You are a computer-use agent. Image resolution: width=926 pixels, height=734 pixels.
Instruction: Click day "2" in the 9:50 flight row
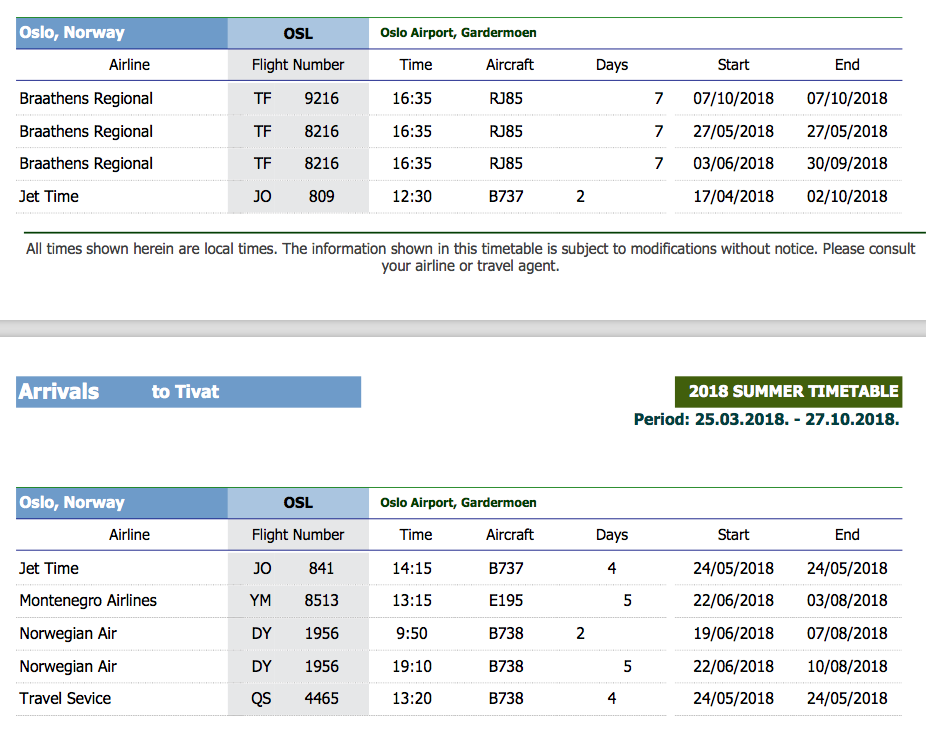581,633
